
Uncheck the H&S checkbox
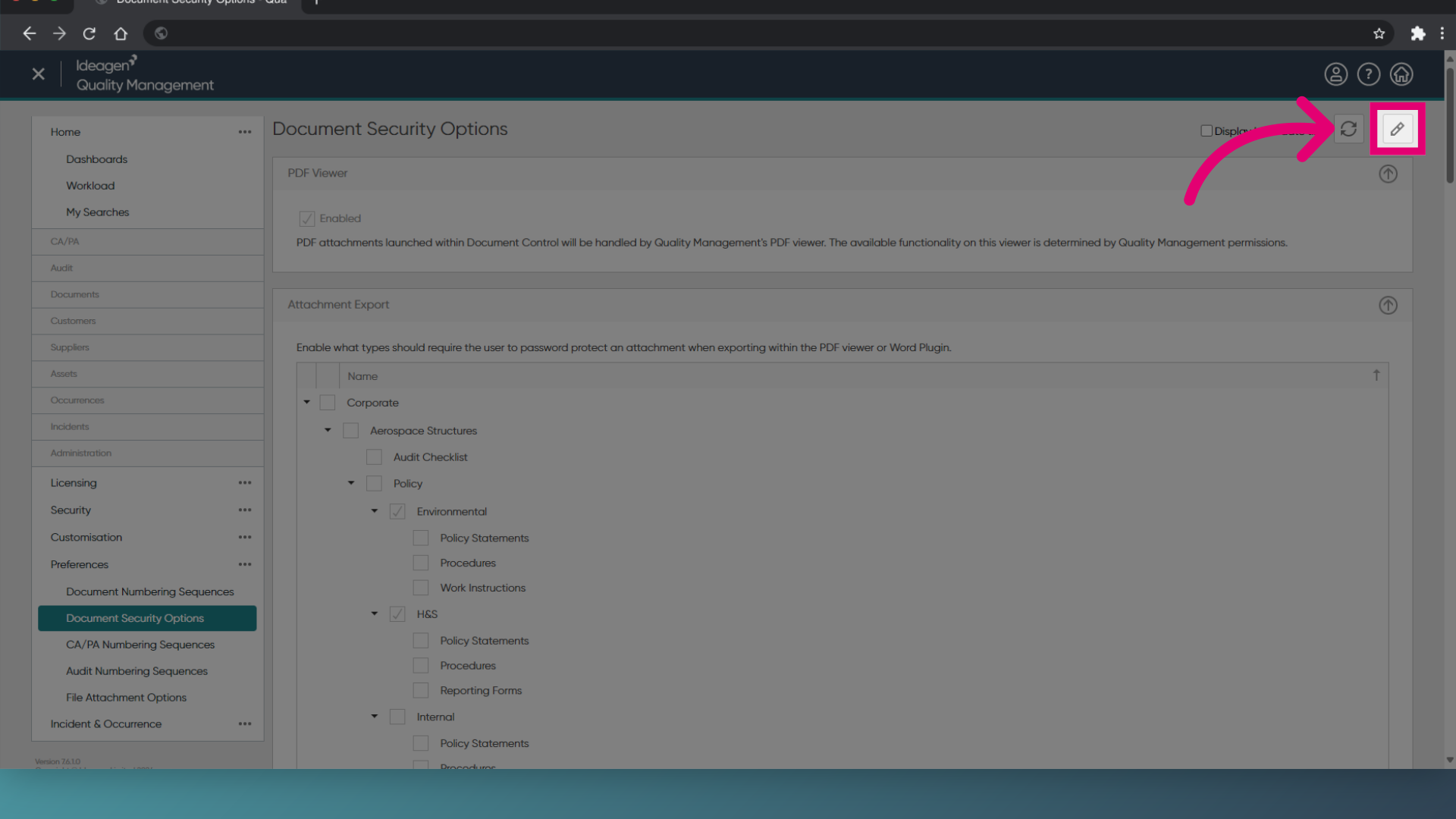point(397,613)
